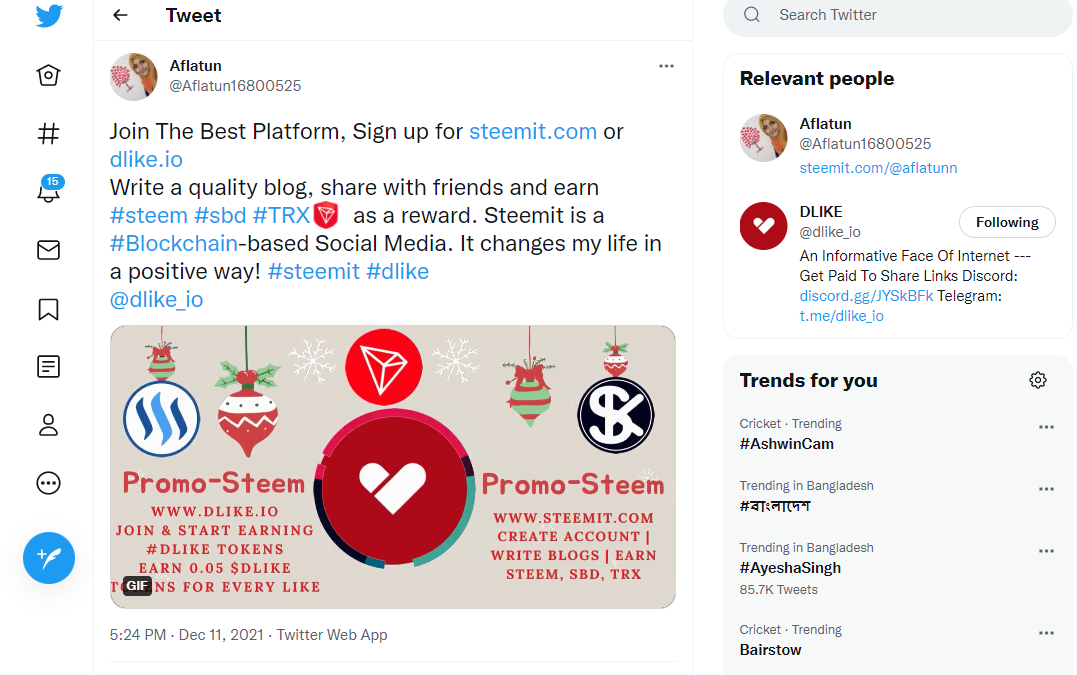This screenshot has width=1077, height=675.
Task: Toggle the Following button for DLIKE
Action: (1007, 222)
